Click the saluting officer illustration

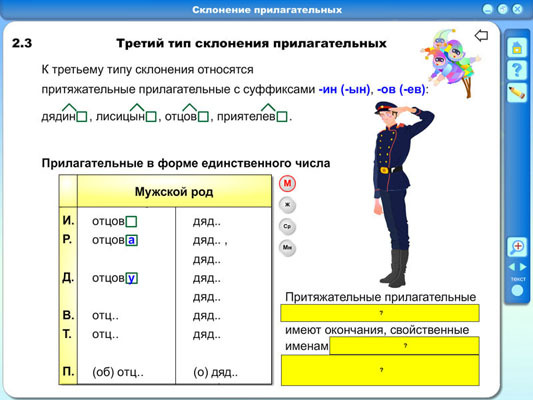pyautogui.click(x=400, y=194)
